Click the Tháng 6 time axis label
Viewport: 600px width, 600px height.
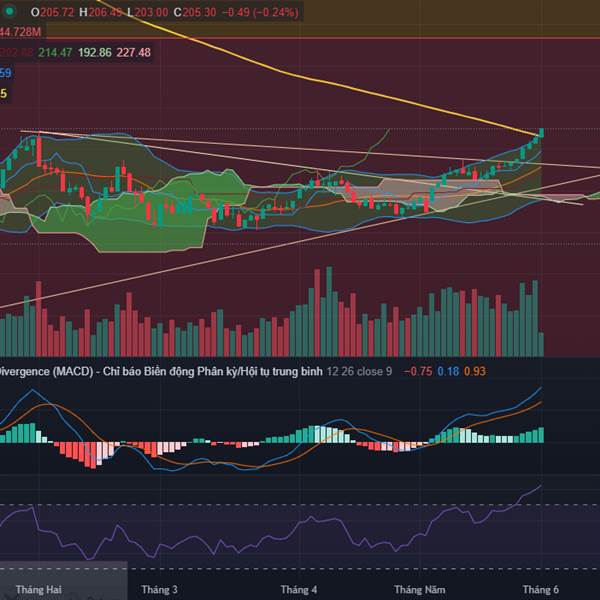tap(541, 590)
